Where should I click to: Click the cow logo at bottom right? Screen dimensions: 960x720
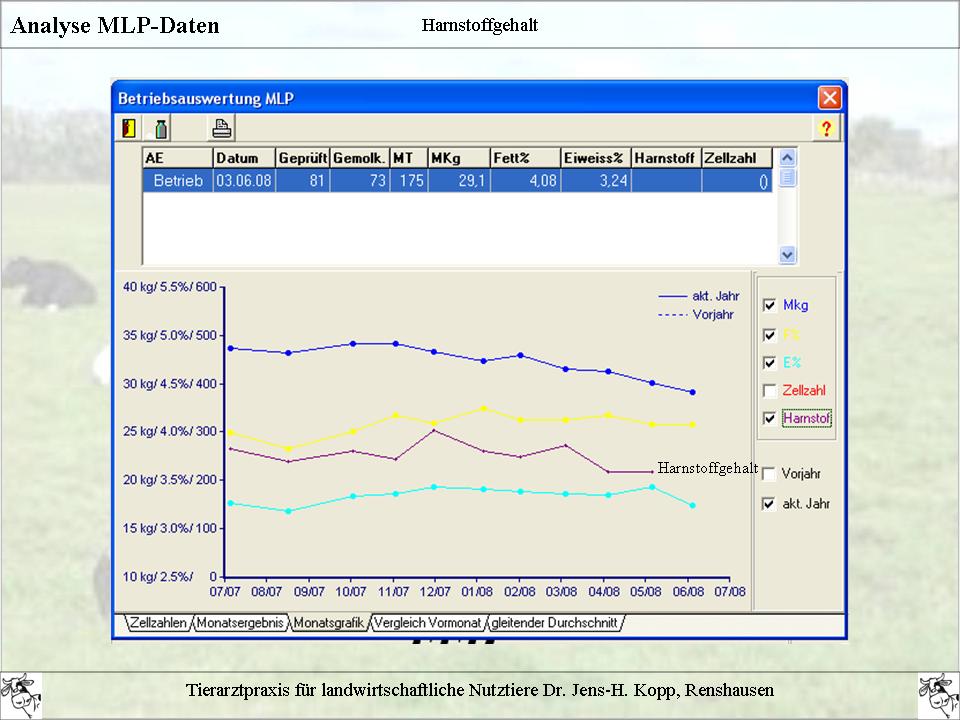coord(937,693)
